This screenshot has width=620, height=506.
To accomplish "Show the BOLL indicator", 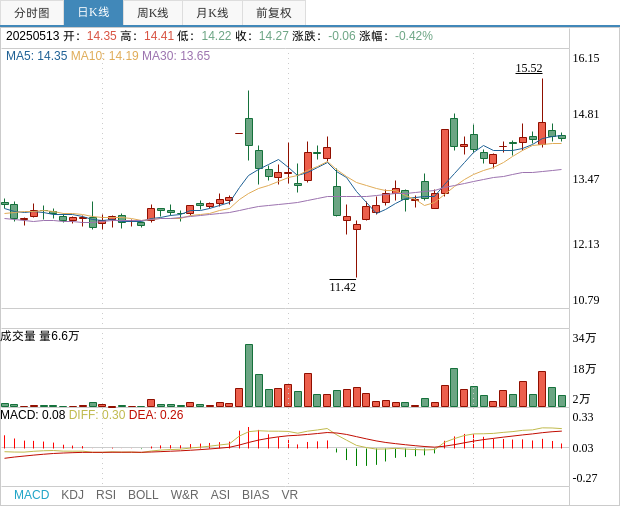I will point(143,495).
